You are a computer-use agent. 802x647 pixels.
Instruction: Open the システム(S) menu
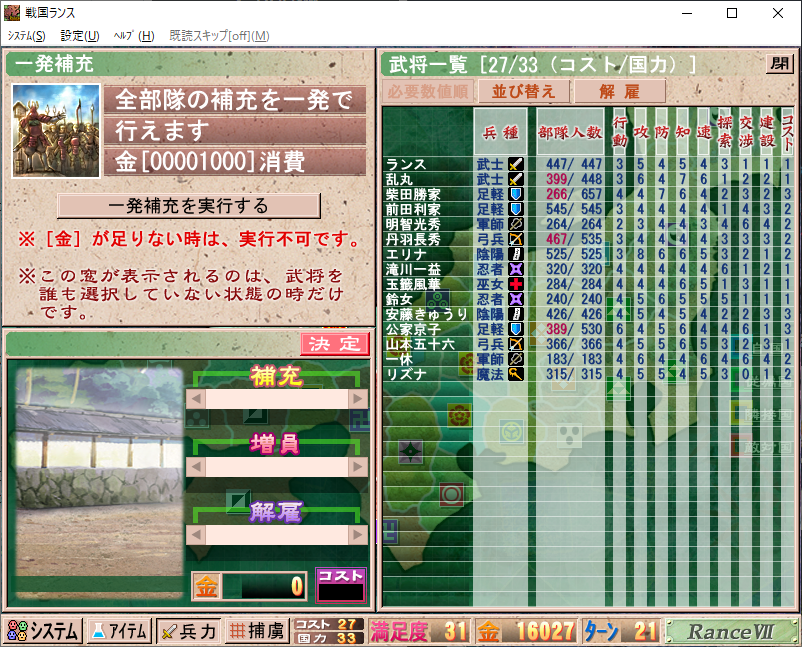pos(26,35)
